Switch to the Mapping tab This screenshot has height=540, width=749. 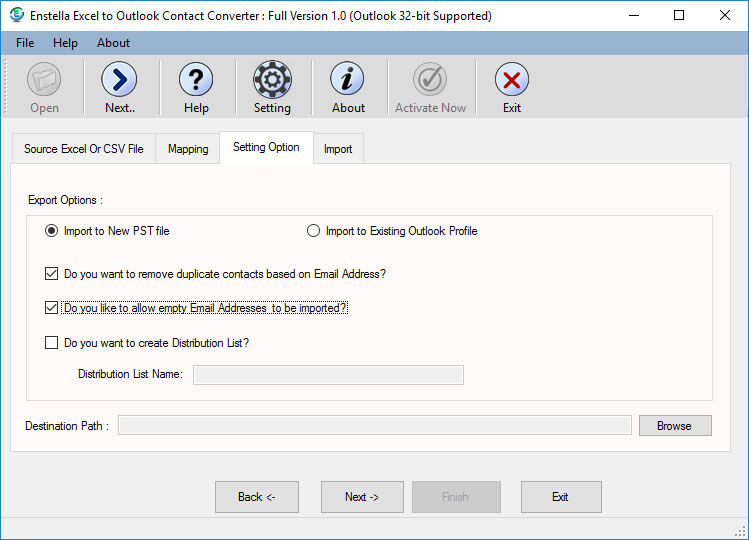(x=188, y=149)
